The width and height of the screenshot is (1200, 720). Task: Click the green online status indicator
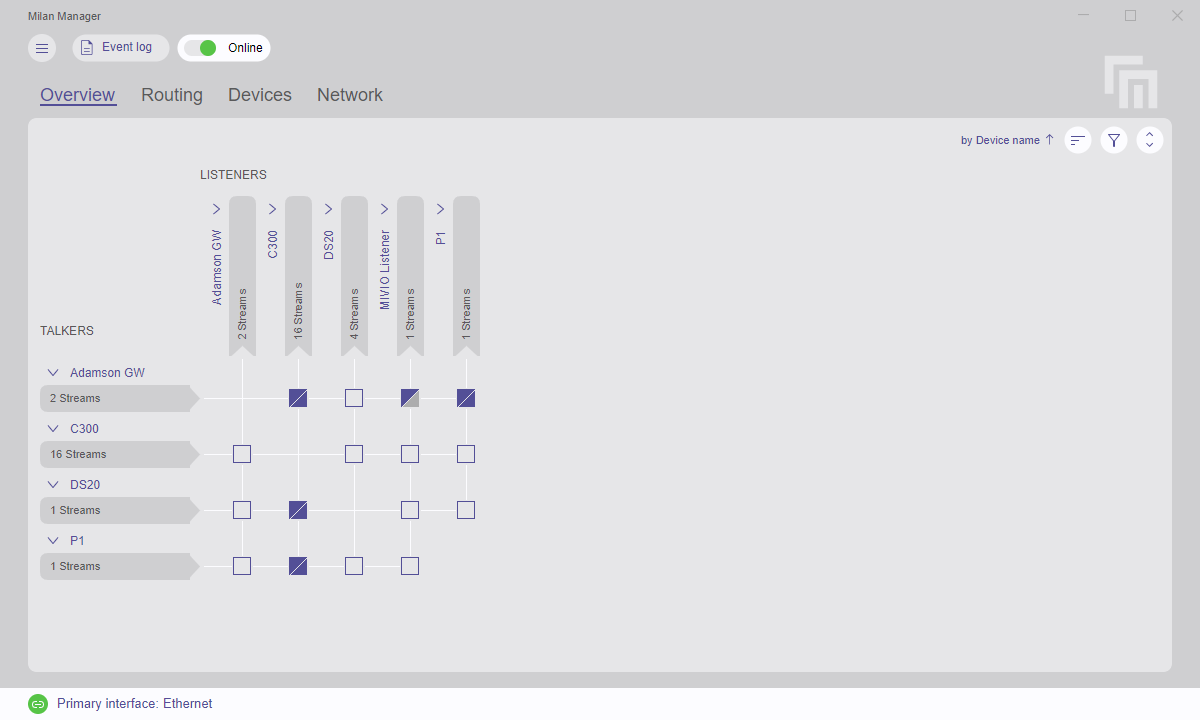click(207, 47)
